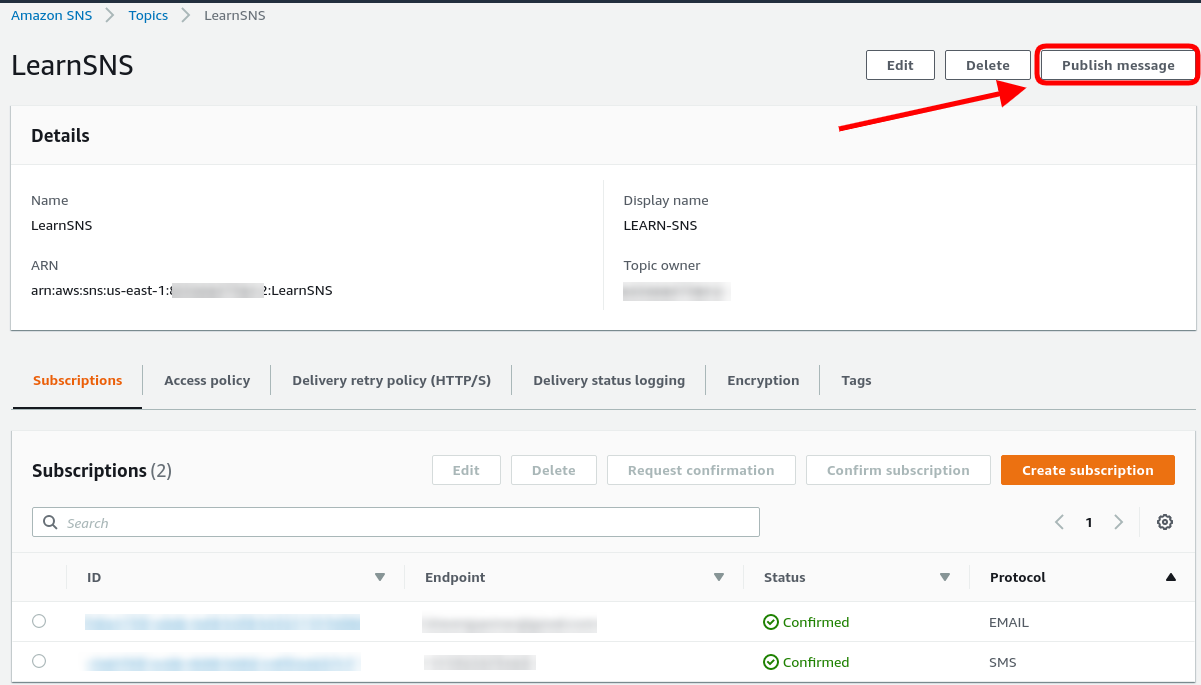The height and width of the screenshot is (685, 1201).
Task: Focus the subscriptions search field
Action: (396, 522)
